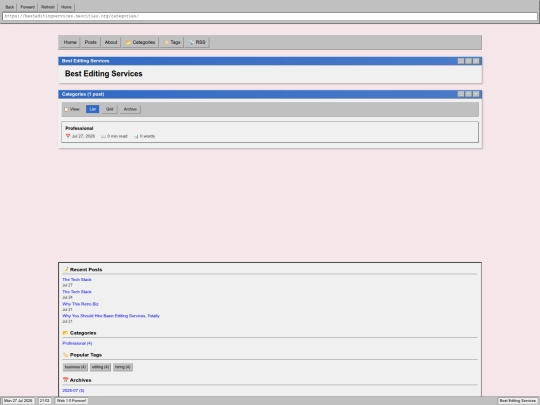Viewport: 540px width, 405px height.
Task: Open the 2026-07 archive link
Action: [73, 391]
